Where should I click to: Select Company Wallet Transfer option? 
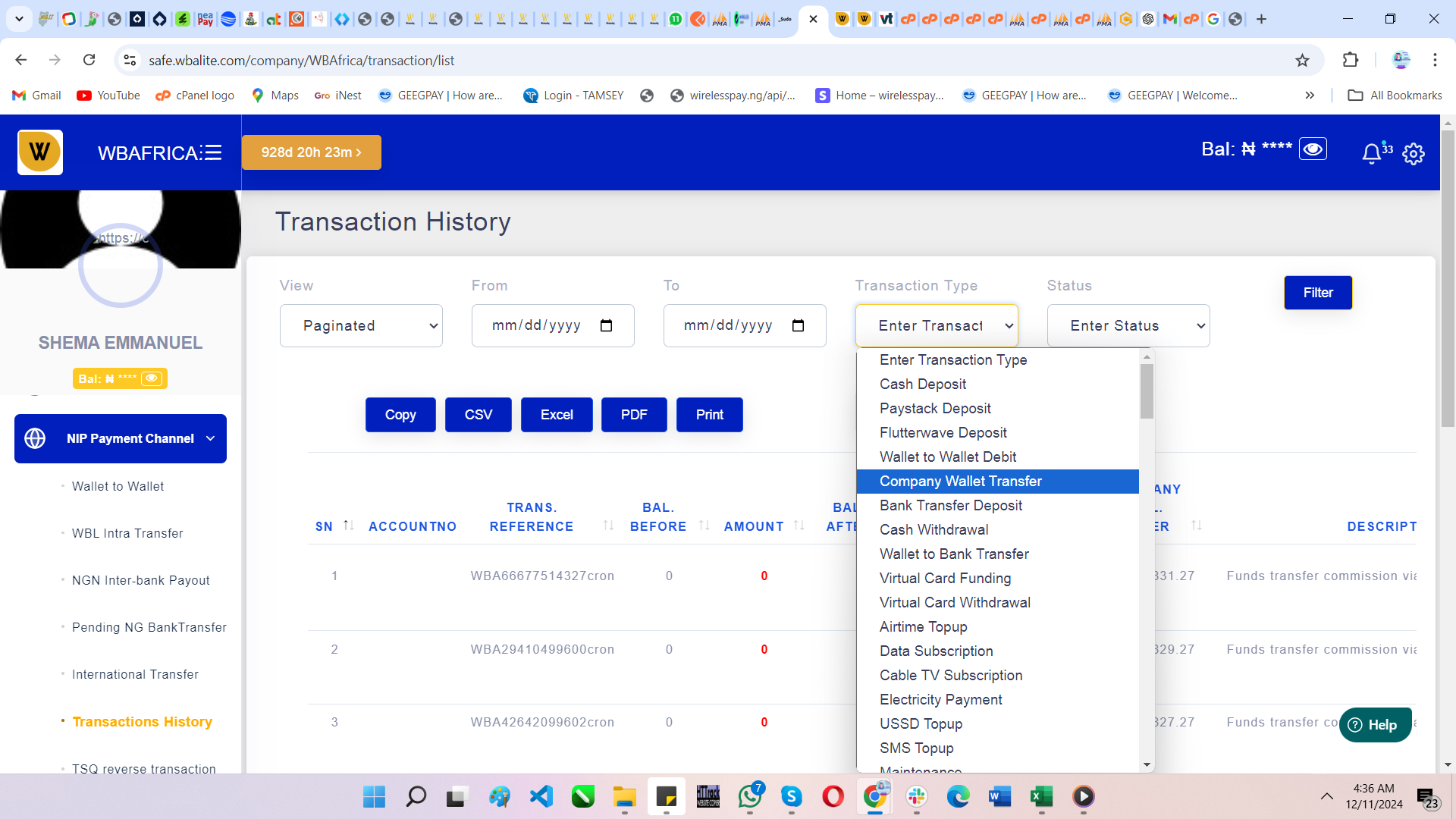[x=960, y=482]
